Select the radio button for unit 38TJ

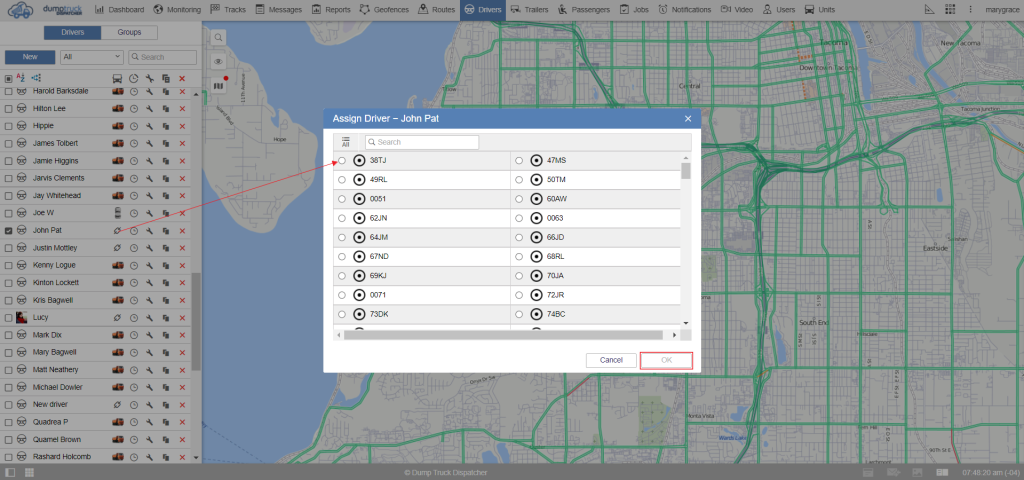click(342, 160)
